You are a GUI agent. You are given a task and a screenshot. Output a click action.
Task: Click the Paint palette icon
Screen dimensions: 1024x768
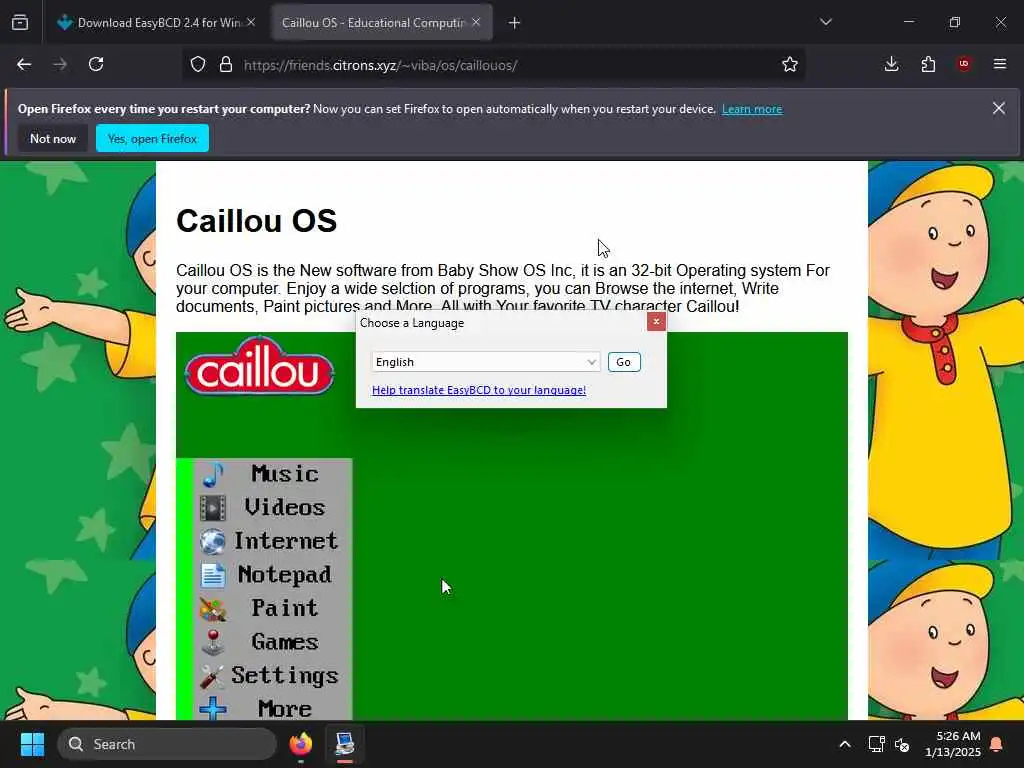point(213,609)
